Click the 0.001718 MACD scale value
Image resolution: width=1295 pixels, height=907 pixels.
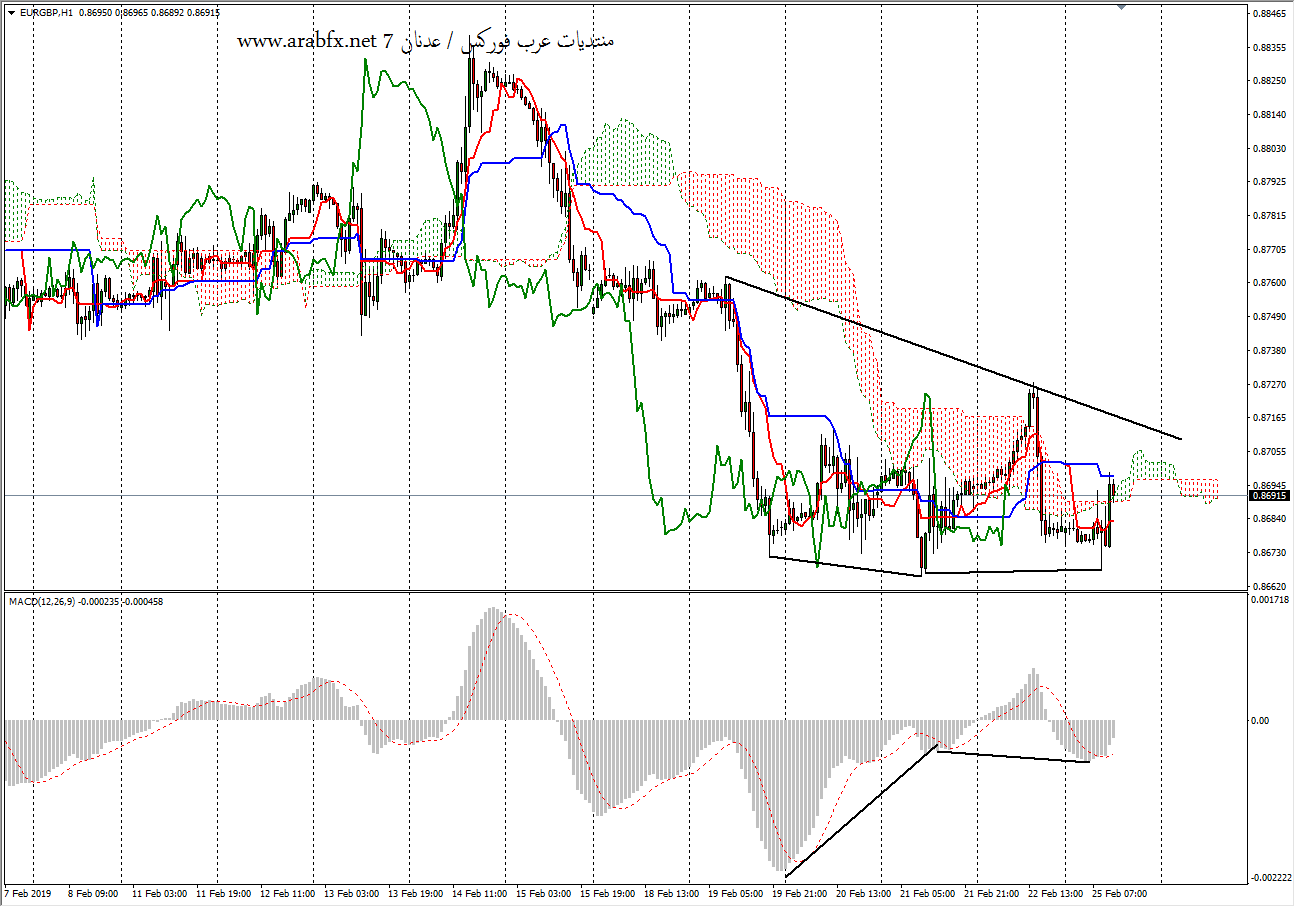[1271, 599]
